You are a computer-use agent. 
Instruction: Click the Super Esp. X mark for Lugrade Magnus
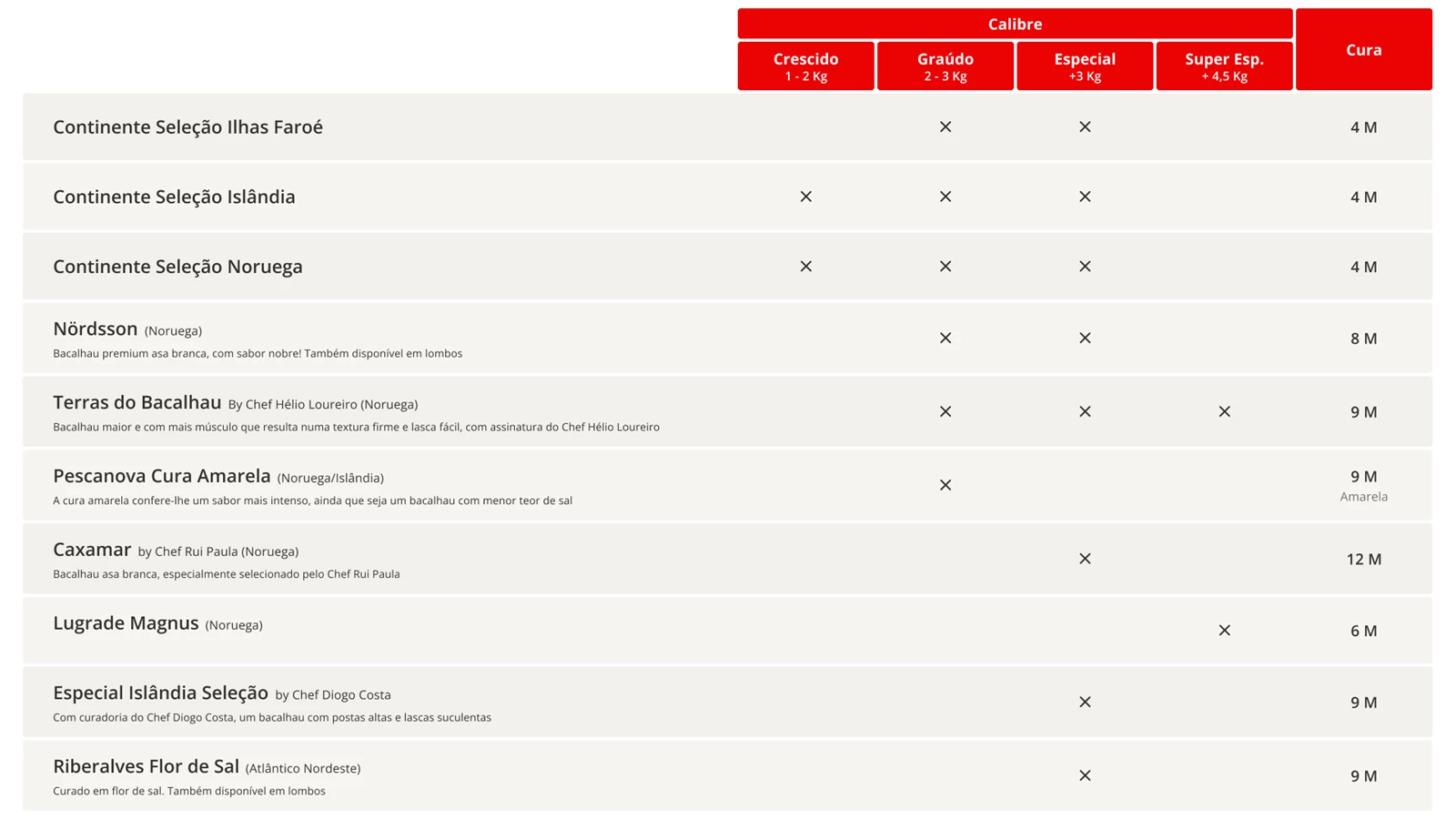click(1224, 631)
